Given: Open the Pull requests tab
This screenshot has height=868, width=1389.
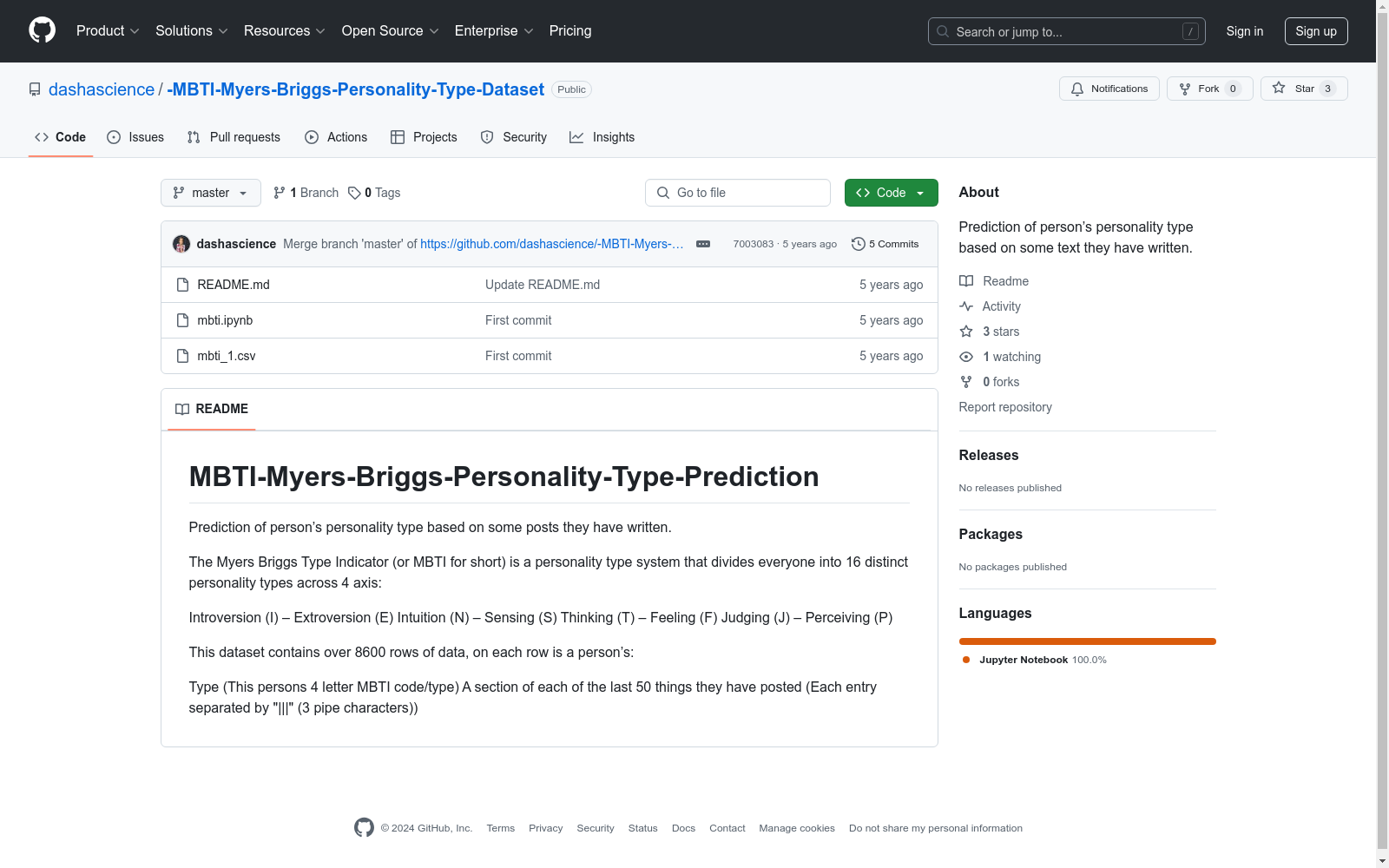Looking at the screenshot, I should 234,137.
